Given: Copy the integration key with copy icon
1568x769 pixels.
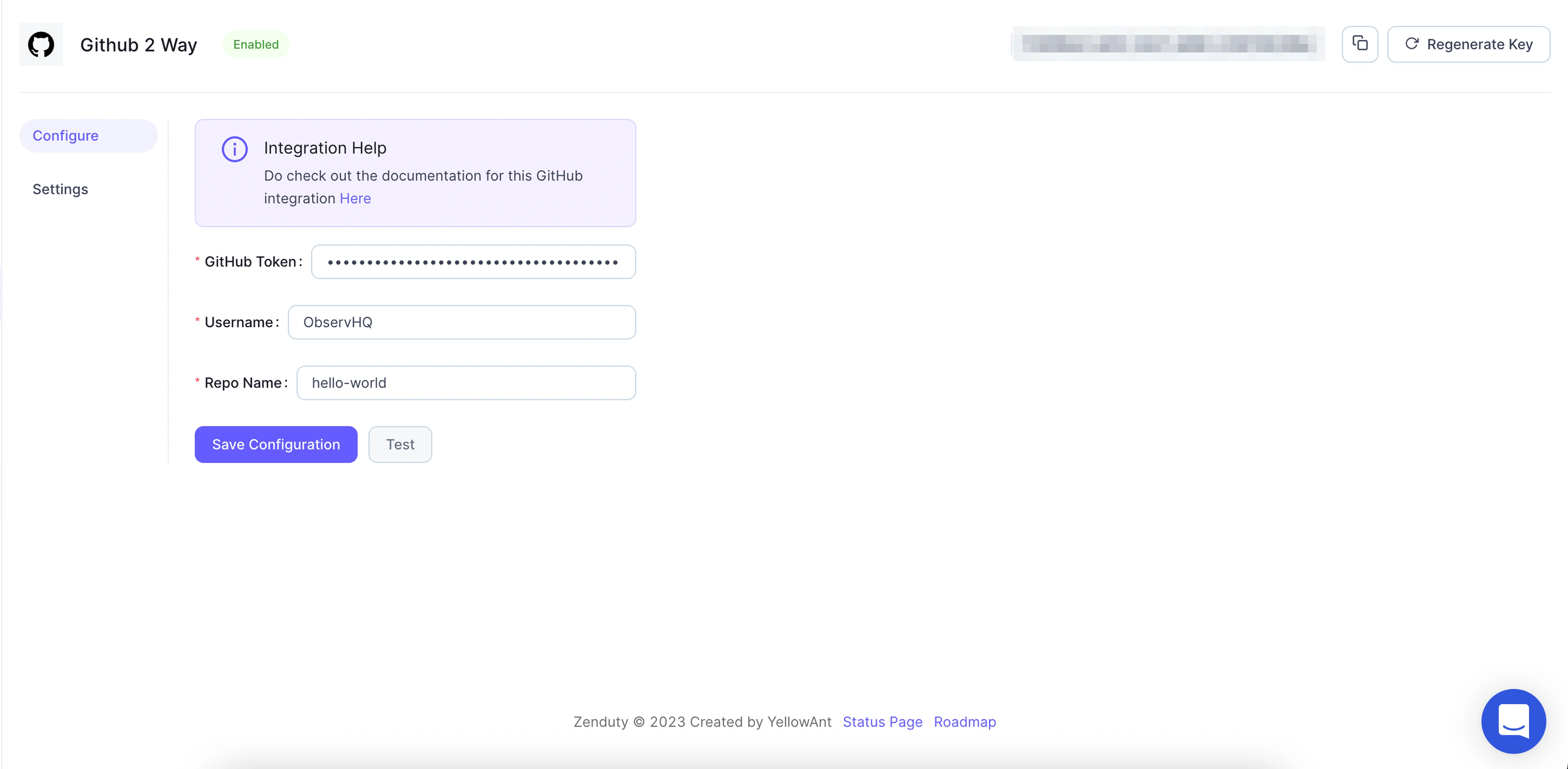Looking at the screenshot, I should [x=1359, y=44].
